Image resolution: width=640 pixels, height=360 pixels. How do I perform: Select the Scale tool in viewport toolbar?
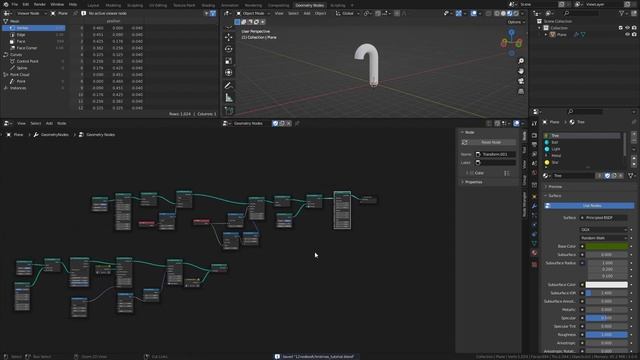click(x=229, y=61)
